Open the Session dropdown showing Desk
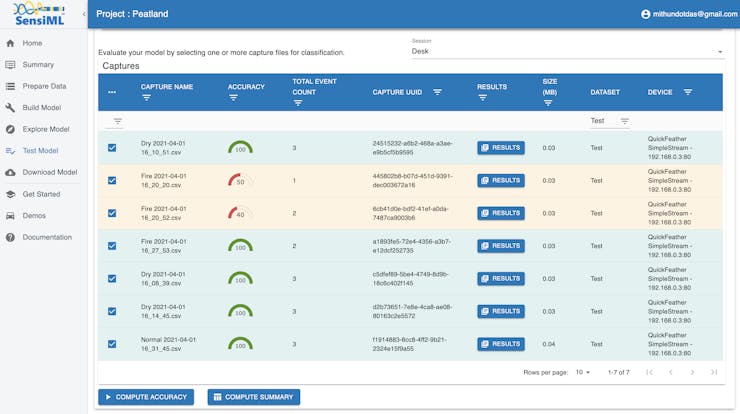The image size is (740, 414). click(566, 50)
